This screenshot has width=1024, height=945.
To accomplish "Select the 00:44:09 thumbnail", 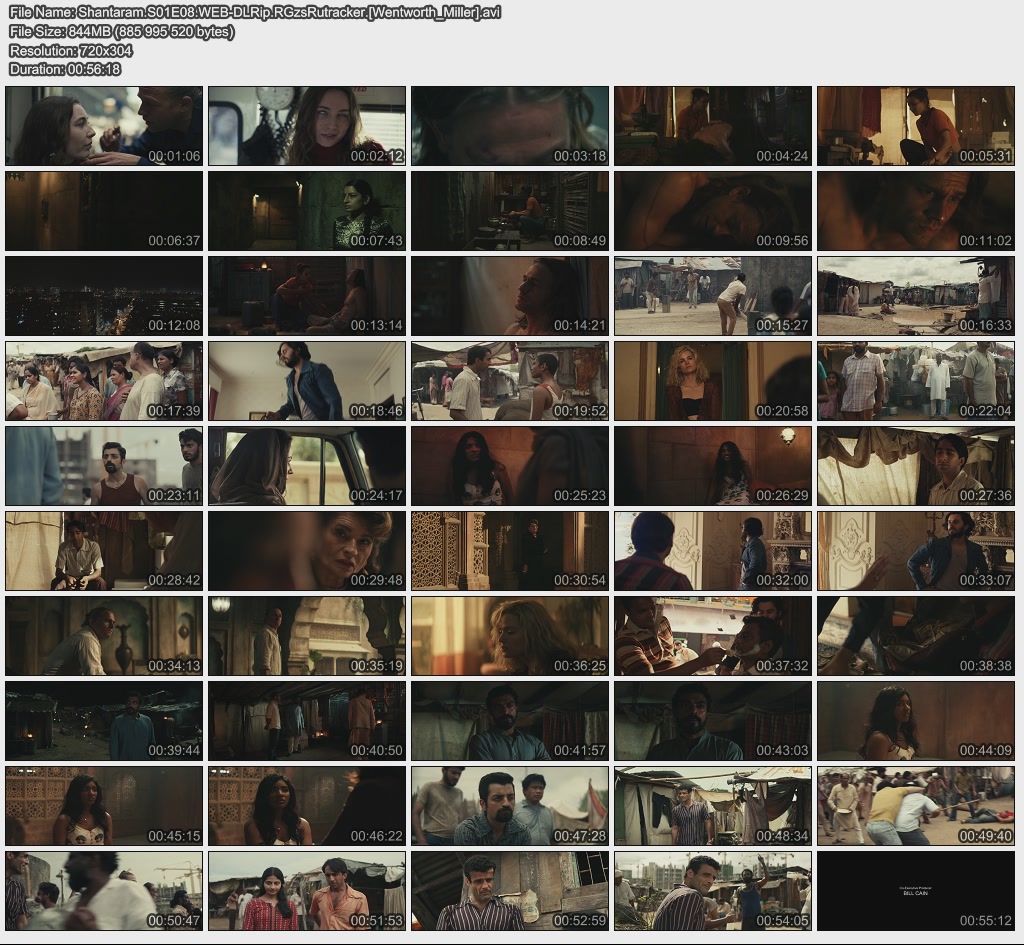I will [x=916, y=721].
